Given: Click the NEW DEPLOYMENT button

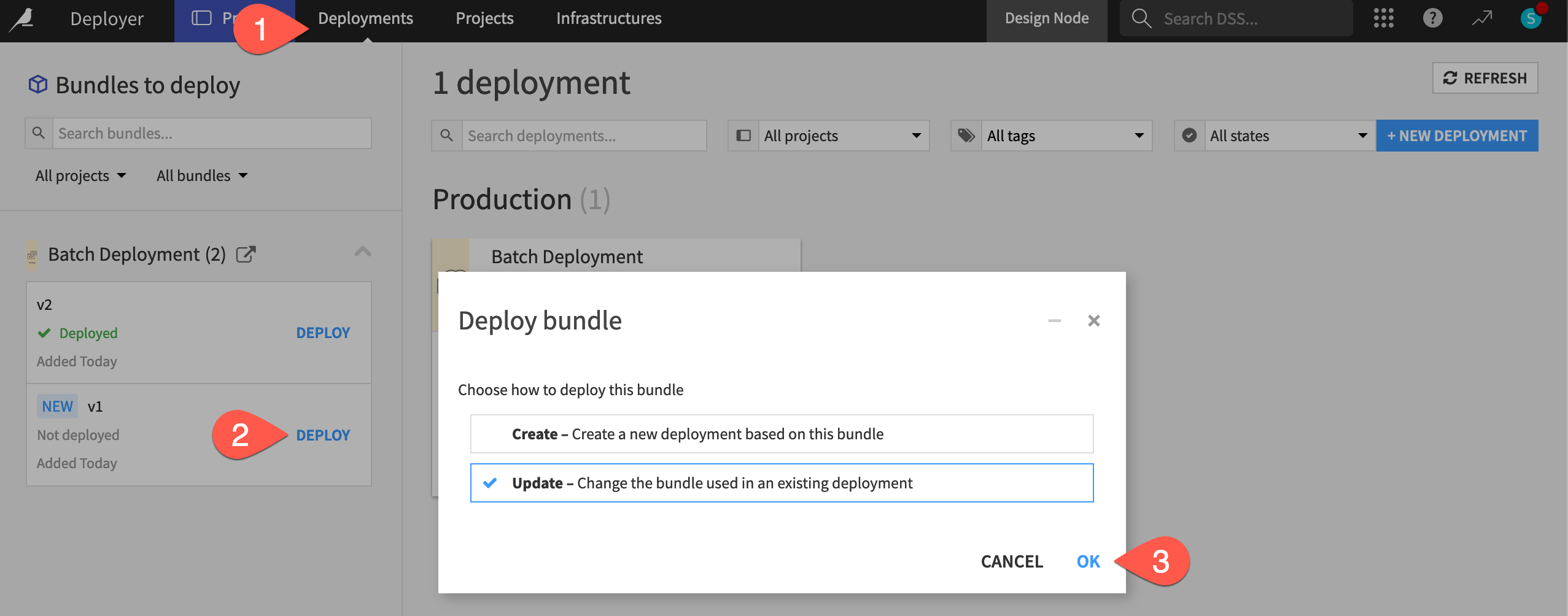Looking at the screenshot, I should coord(1458,136).
